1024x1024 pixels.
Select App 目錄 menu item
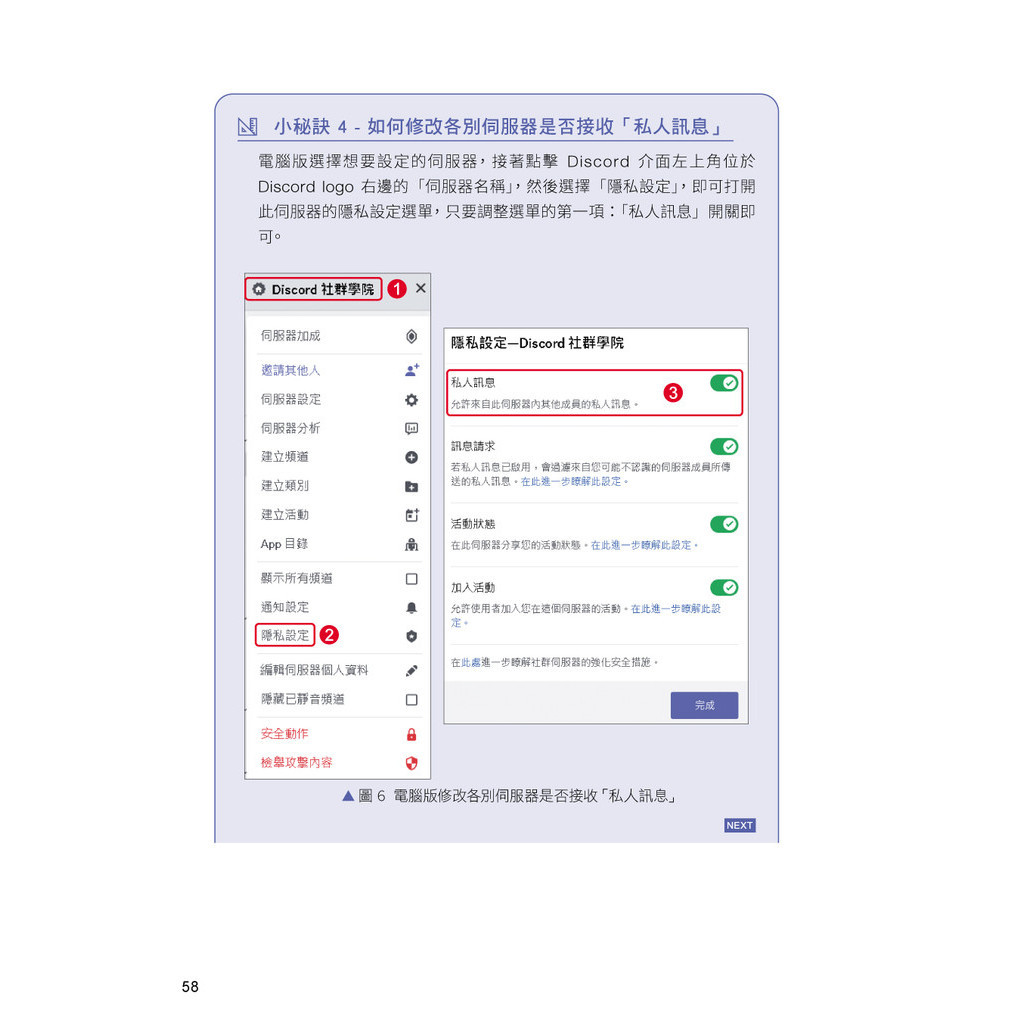[x=338, y=544]
